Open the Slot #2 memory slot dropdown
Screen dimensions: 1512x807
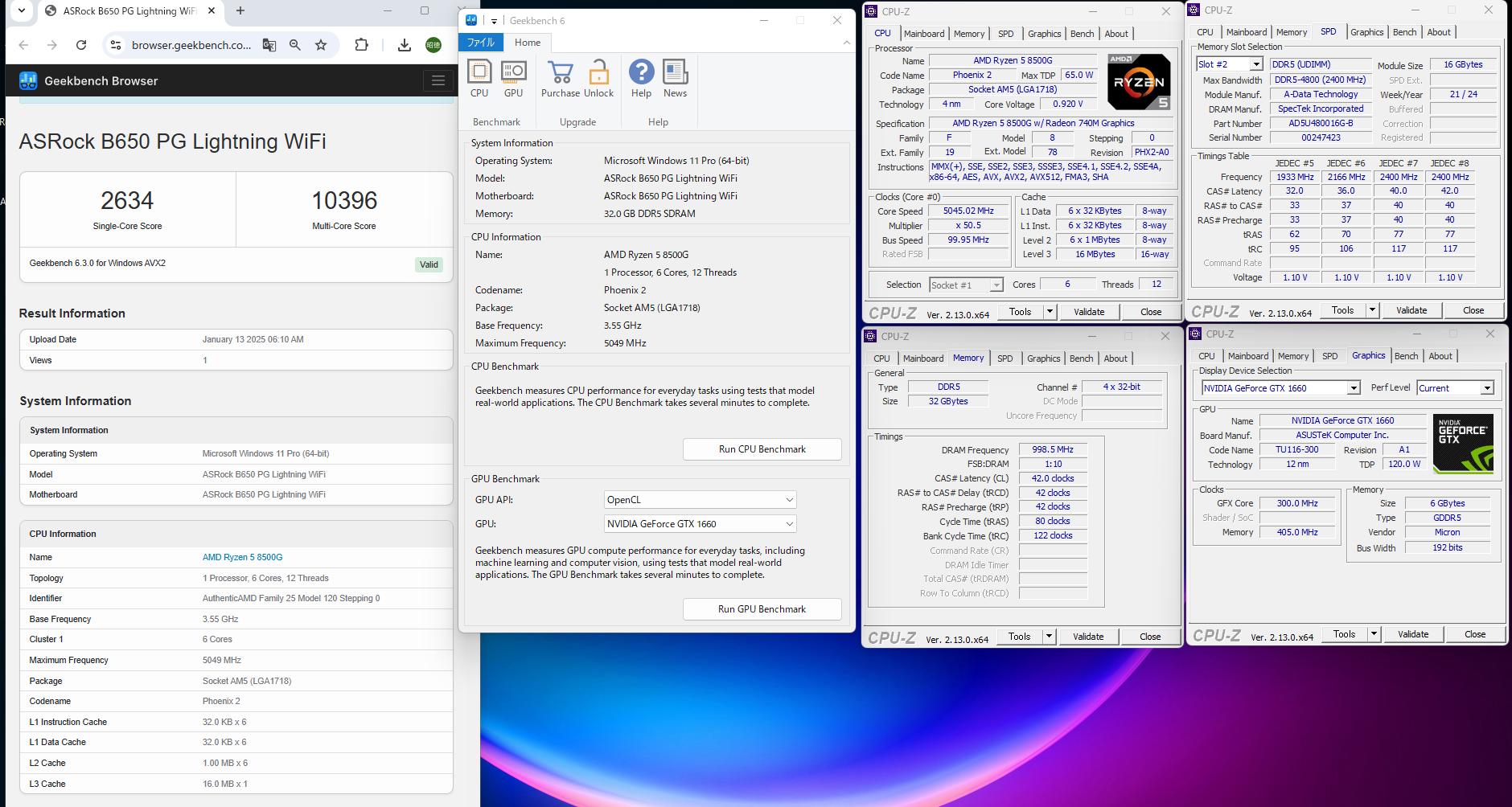click(x=1230, y=64)
